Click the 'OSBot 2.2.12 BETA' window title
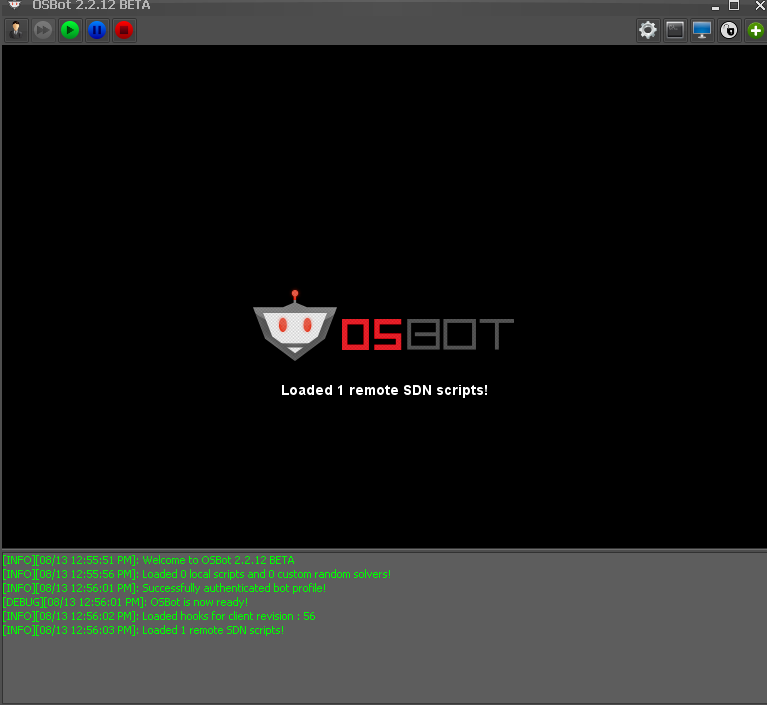The height and width of the screenshot is (705, 767). click(91, 5)
